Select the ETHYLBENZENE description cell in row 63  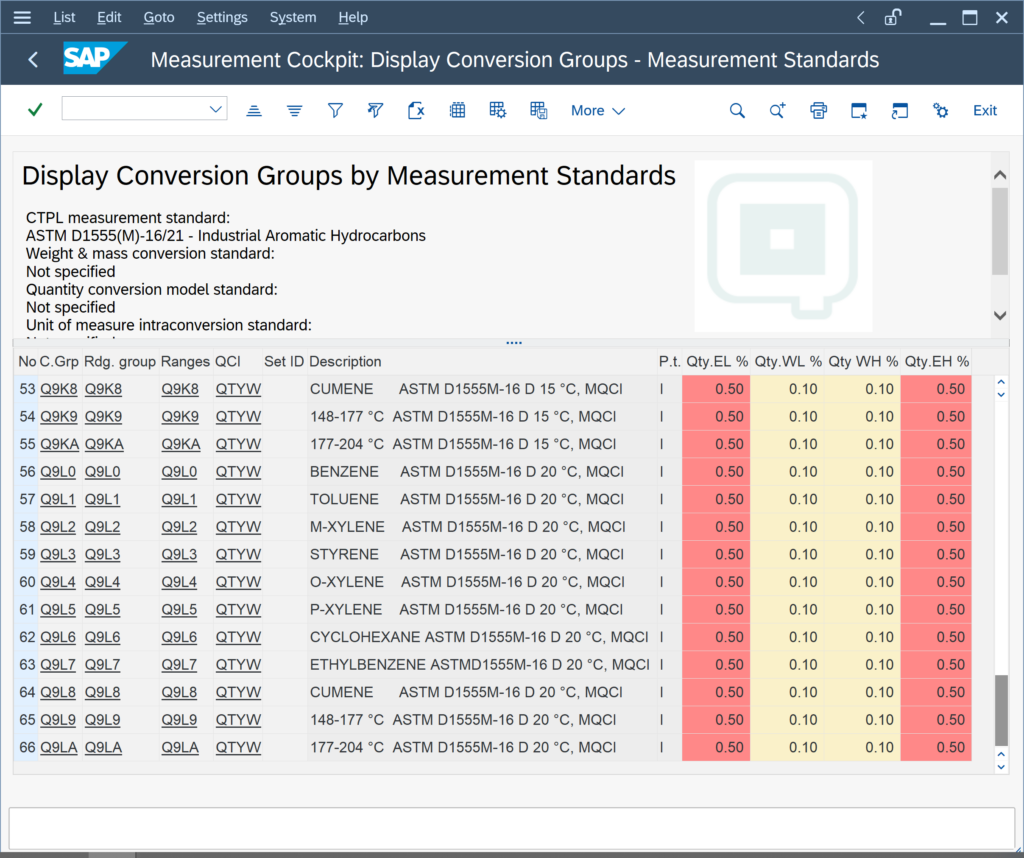click(482, 665)
